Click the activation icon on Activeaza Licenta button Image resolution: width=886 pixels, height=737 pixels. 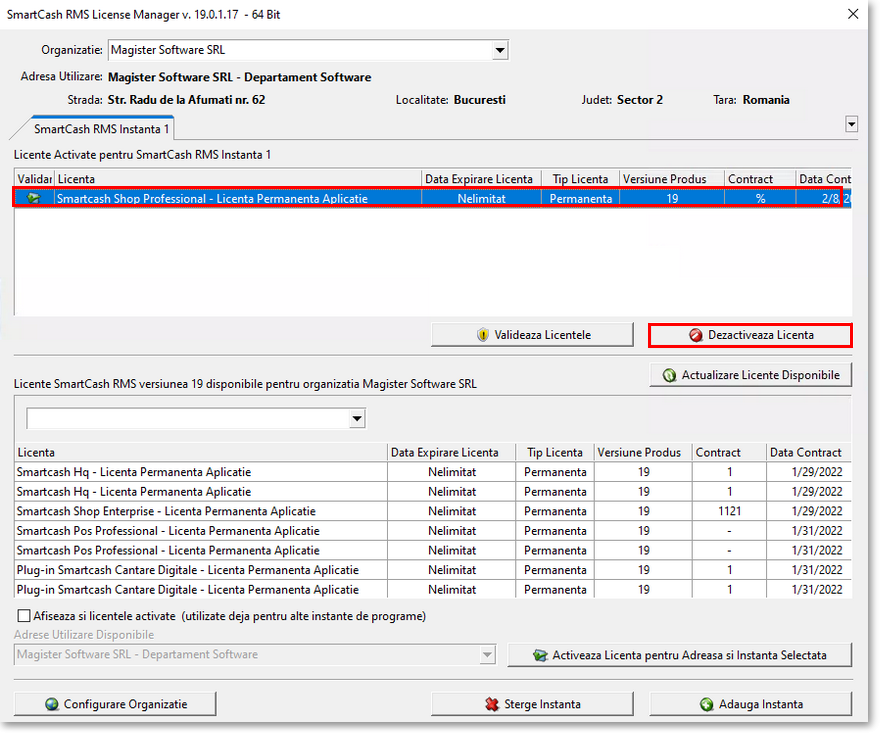pyautogui.click(x=540, y=656)
